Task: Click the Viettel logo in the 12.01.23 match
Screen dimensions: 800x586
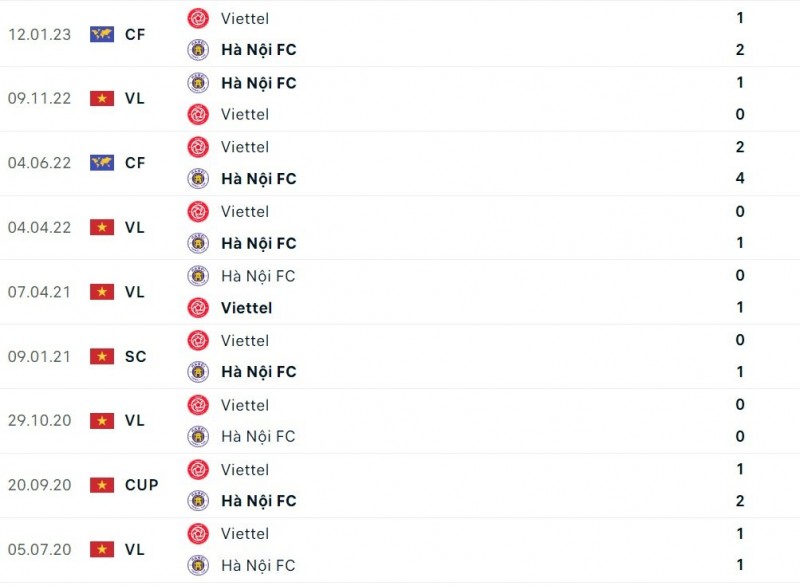Action: [198, 18]
